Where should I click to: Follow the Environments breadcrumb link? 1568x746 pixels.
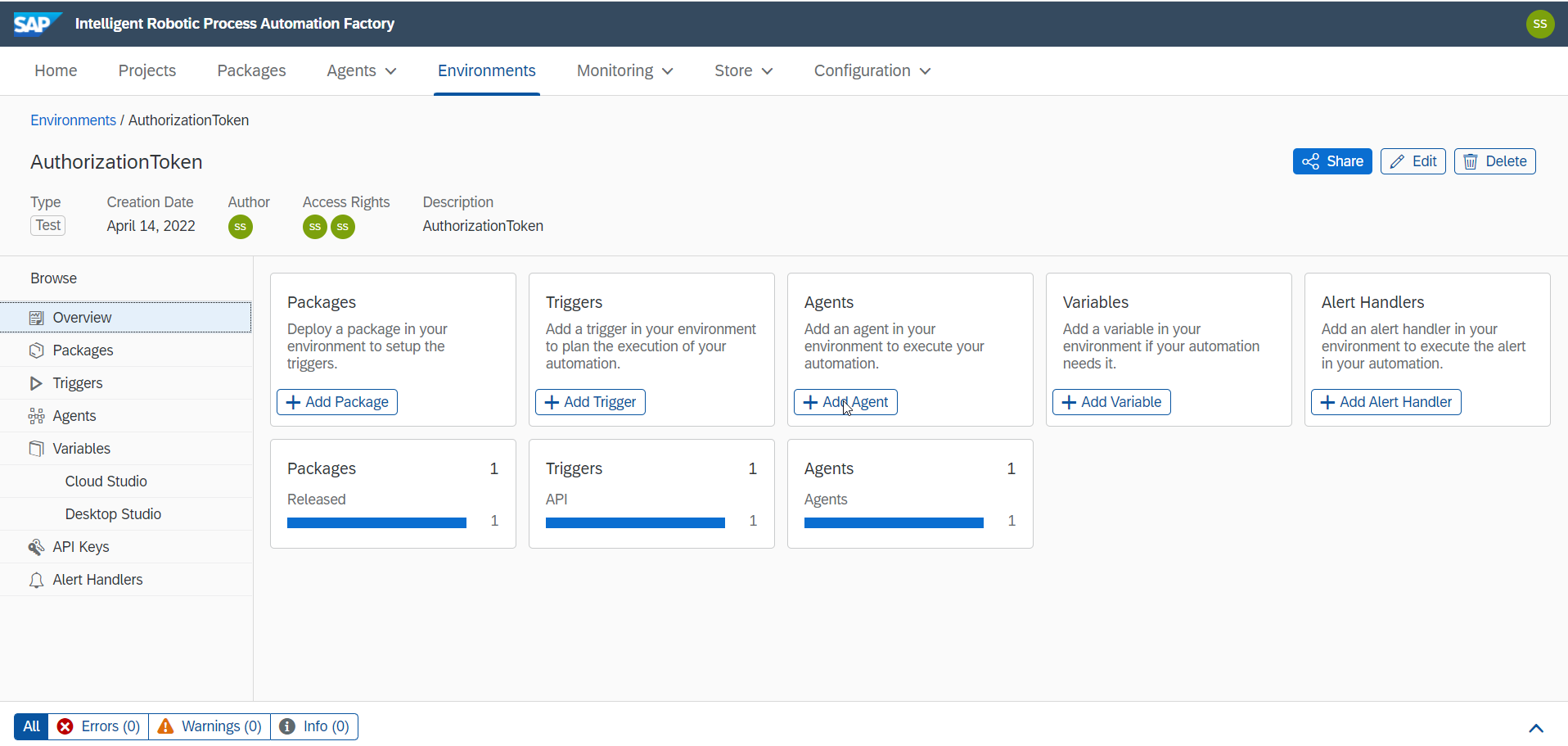pos(73,120)
